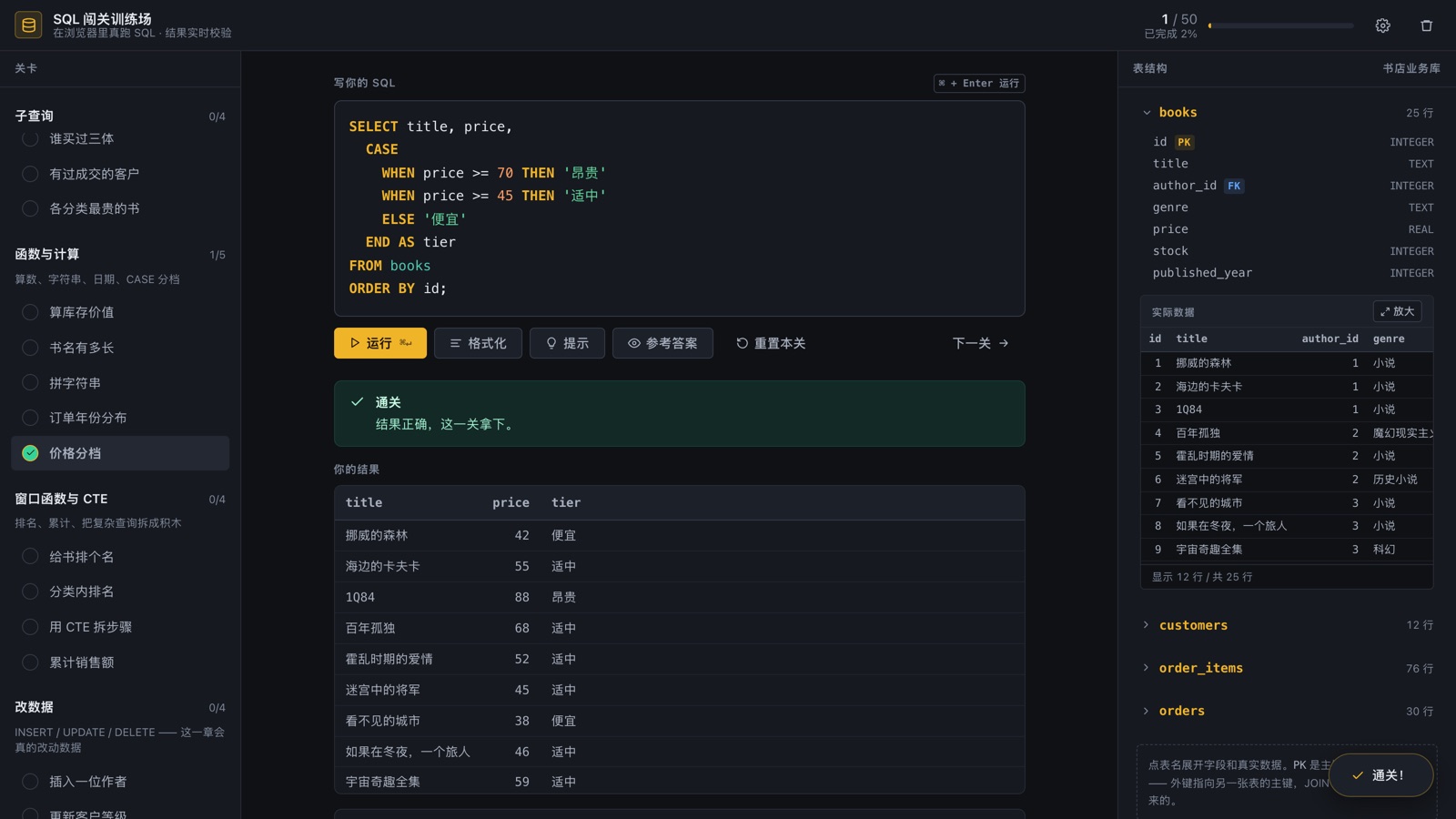Click 子查询 chapter heading
This screenshot has height=819, width=1456.
tap(35, 116)
